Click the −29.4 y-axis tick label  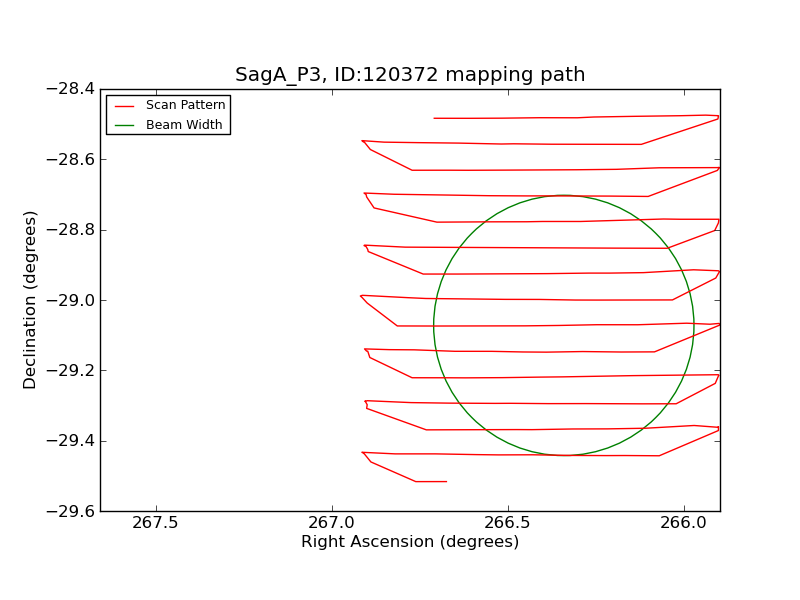(70, 441)
